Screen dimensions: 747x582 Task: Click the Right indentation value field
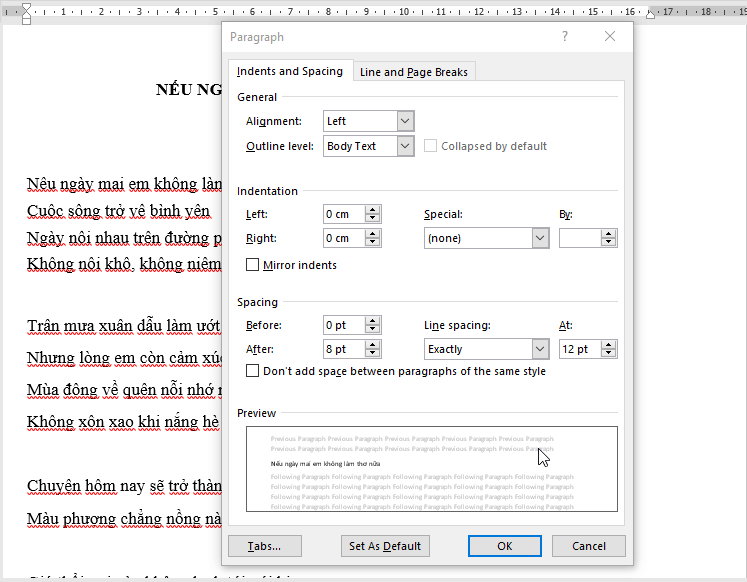[x=344, y=238]
